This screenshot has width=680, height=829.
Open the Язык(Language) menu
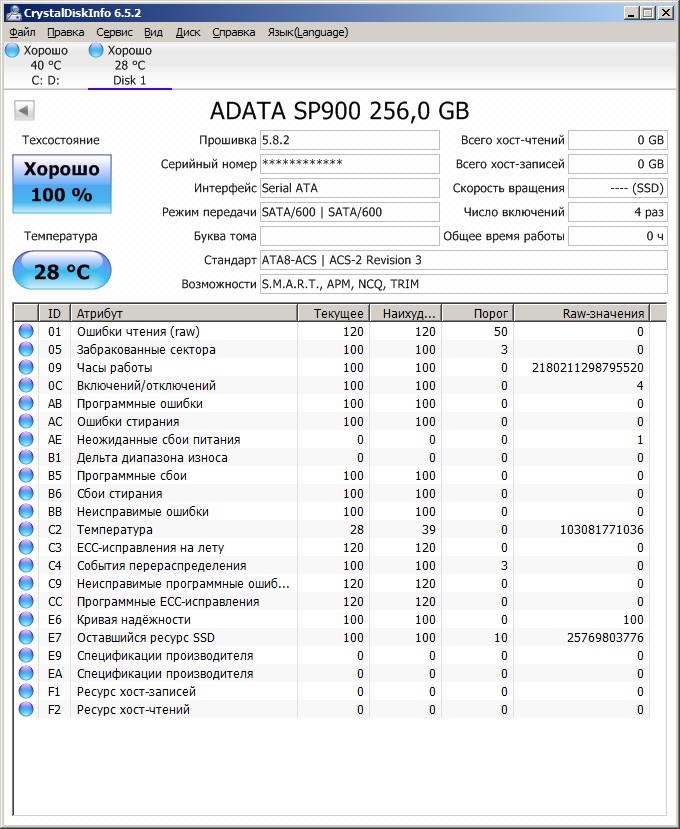tap(308, 32)
